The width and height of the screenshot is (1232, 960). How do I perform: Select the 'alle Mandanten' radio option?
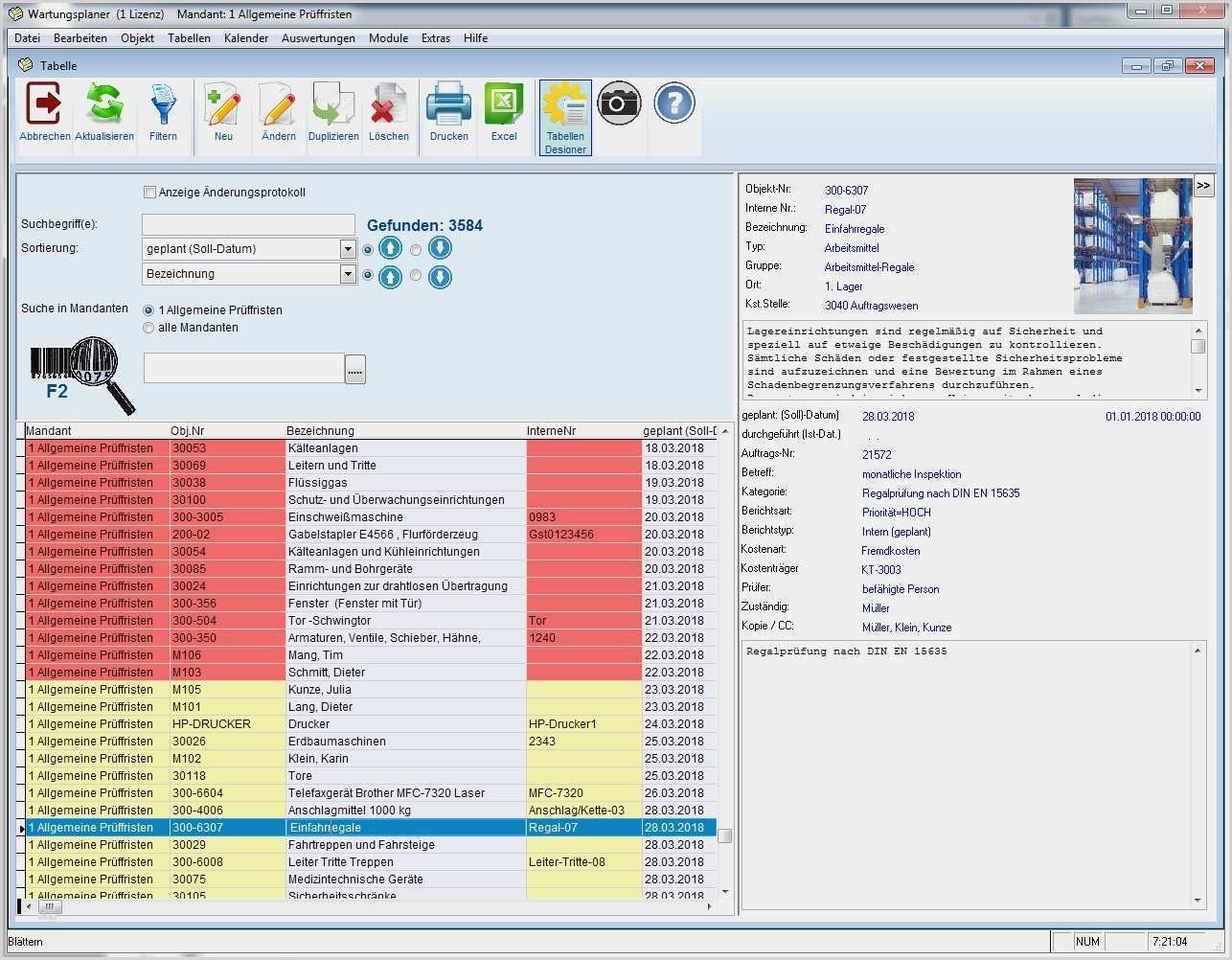148,328
